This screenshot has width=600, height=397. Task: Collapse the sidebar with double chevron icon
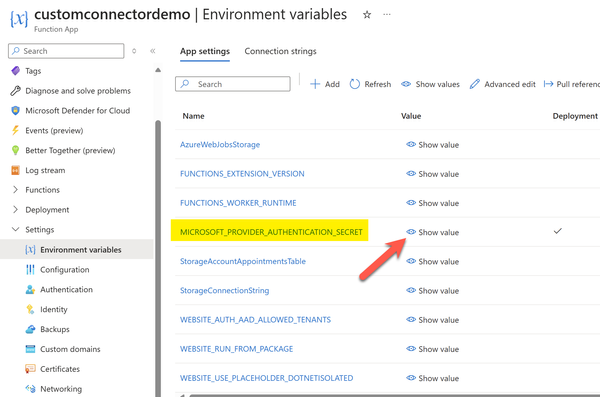[153, 51]
